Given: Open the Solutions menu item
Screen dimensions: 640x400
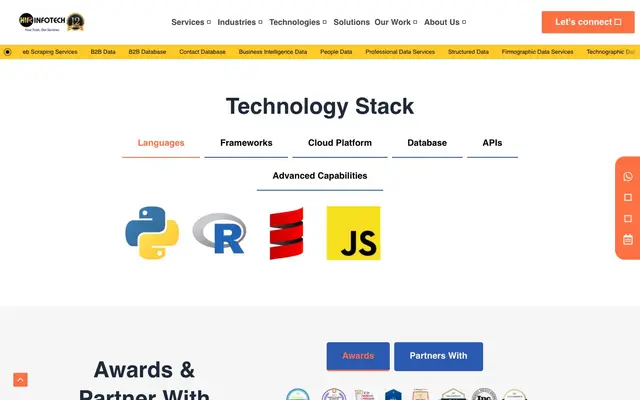Looking at the screenshot, I should point(351,22).
